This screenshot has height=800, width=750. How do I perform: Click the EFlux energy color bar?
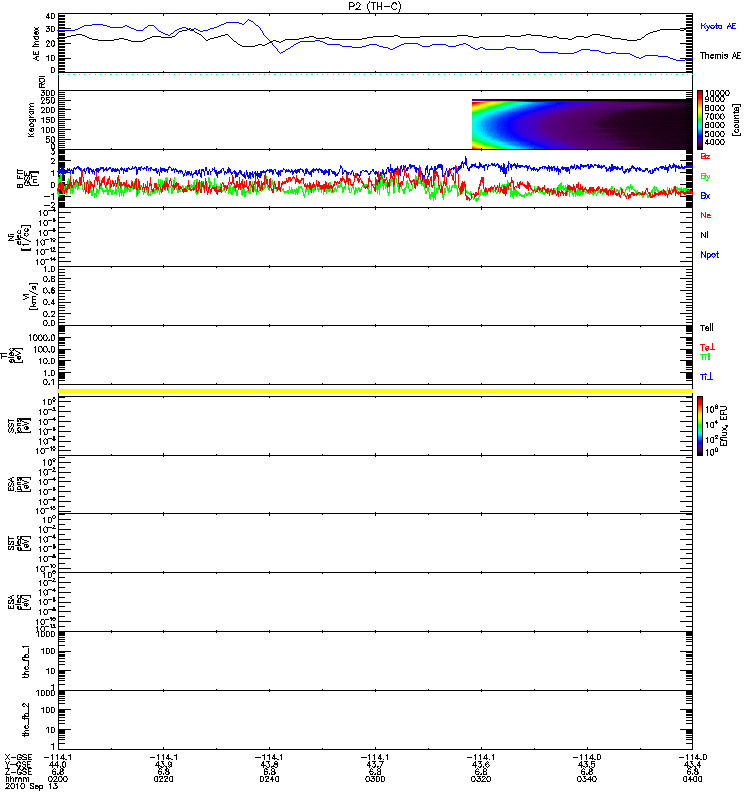click(x=700, y=426)
